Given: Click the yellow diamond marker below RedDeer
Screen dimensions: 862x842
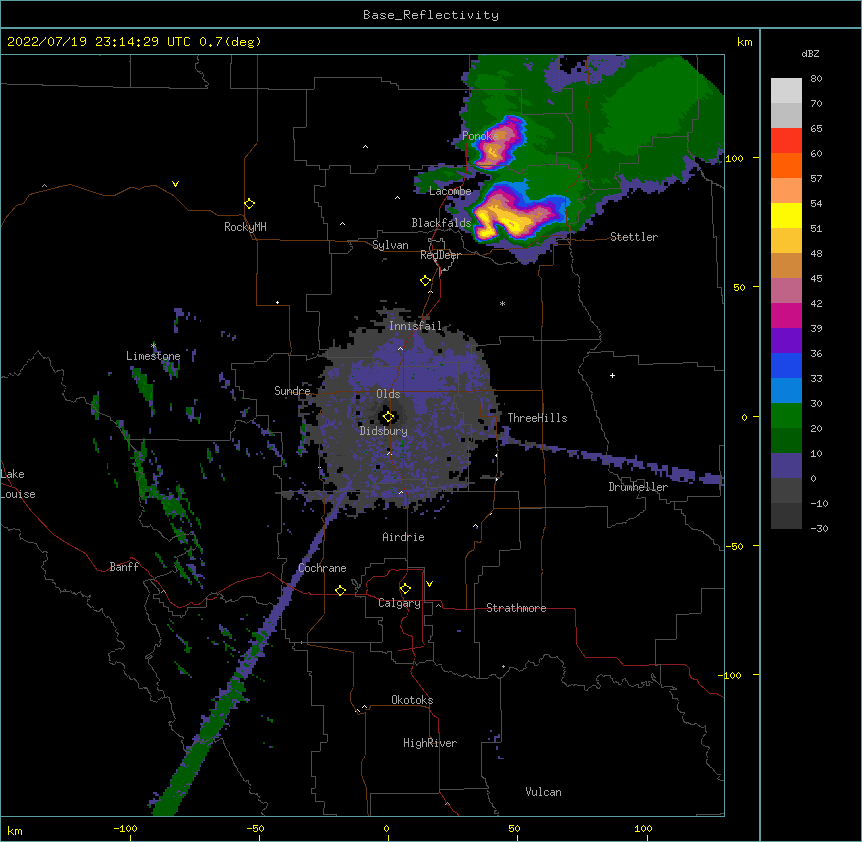Looking at the screenshot, I should [425, 280].
